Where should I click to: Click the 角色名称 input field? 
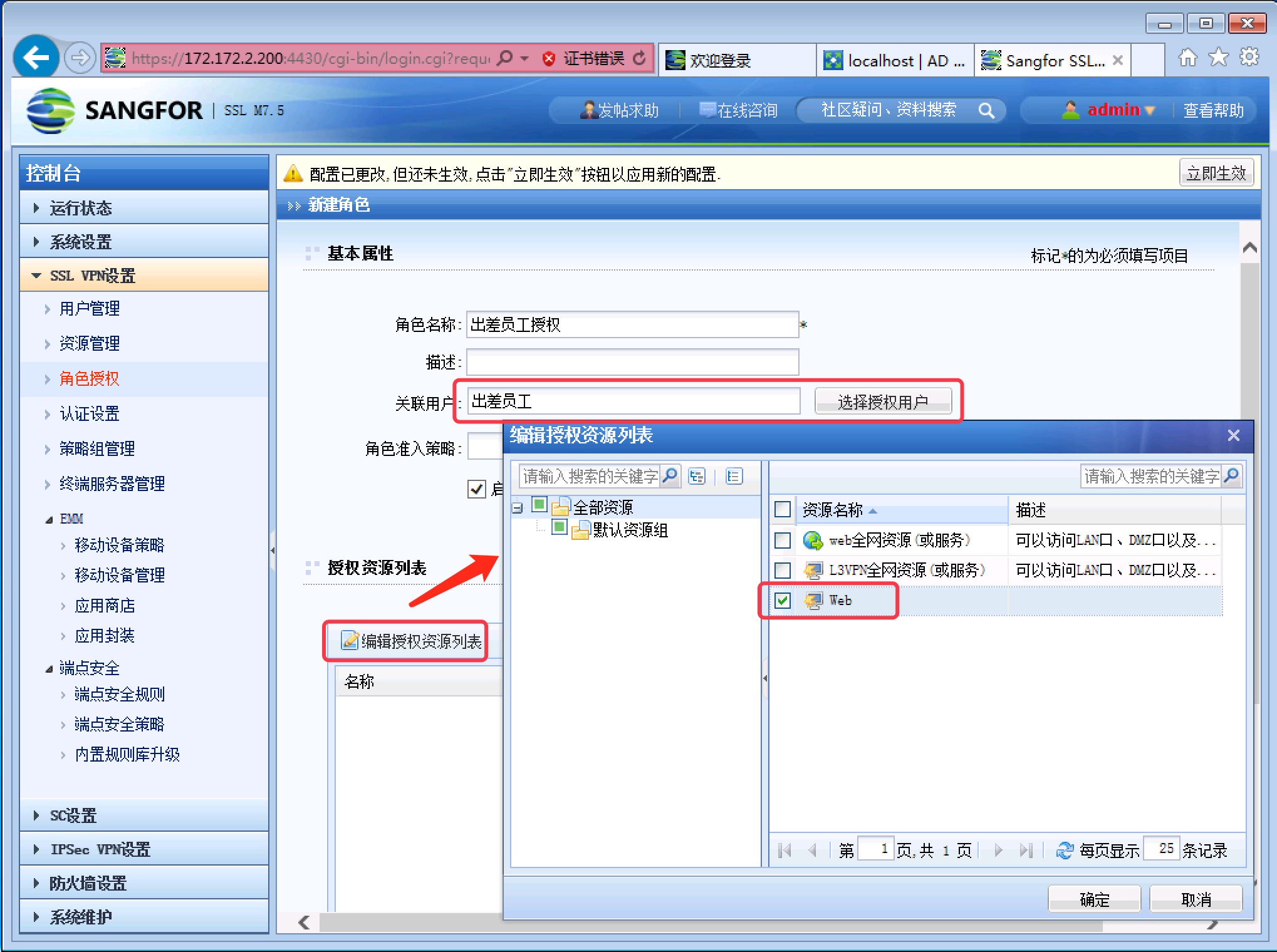632,324
